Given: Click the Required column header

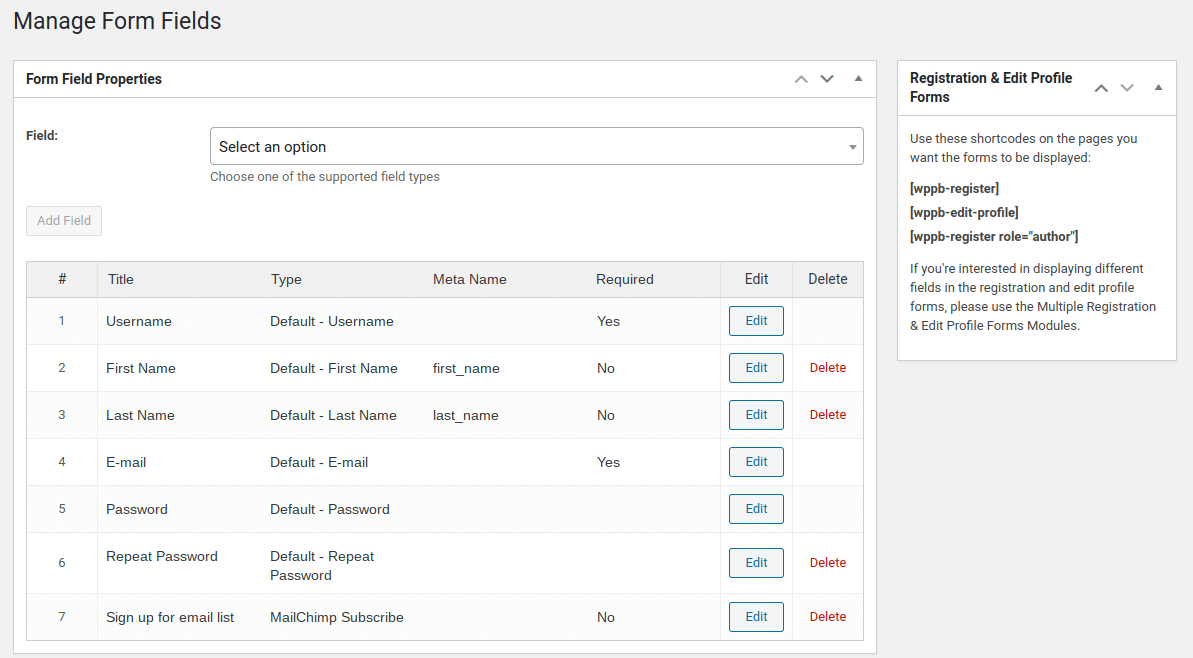Looking at the screenshot, I should click(625, 279).
